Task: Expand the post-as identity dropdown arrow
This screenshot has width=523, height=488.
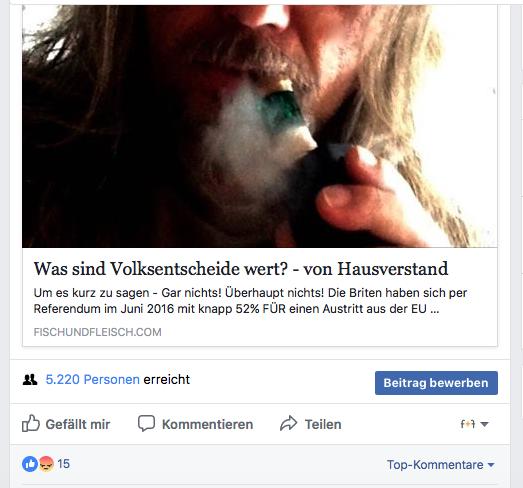Action: pos(485,424)
